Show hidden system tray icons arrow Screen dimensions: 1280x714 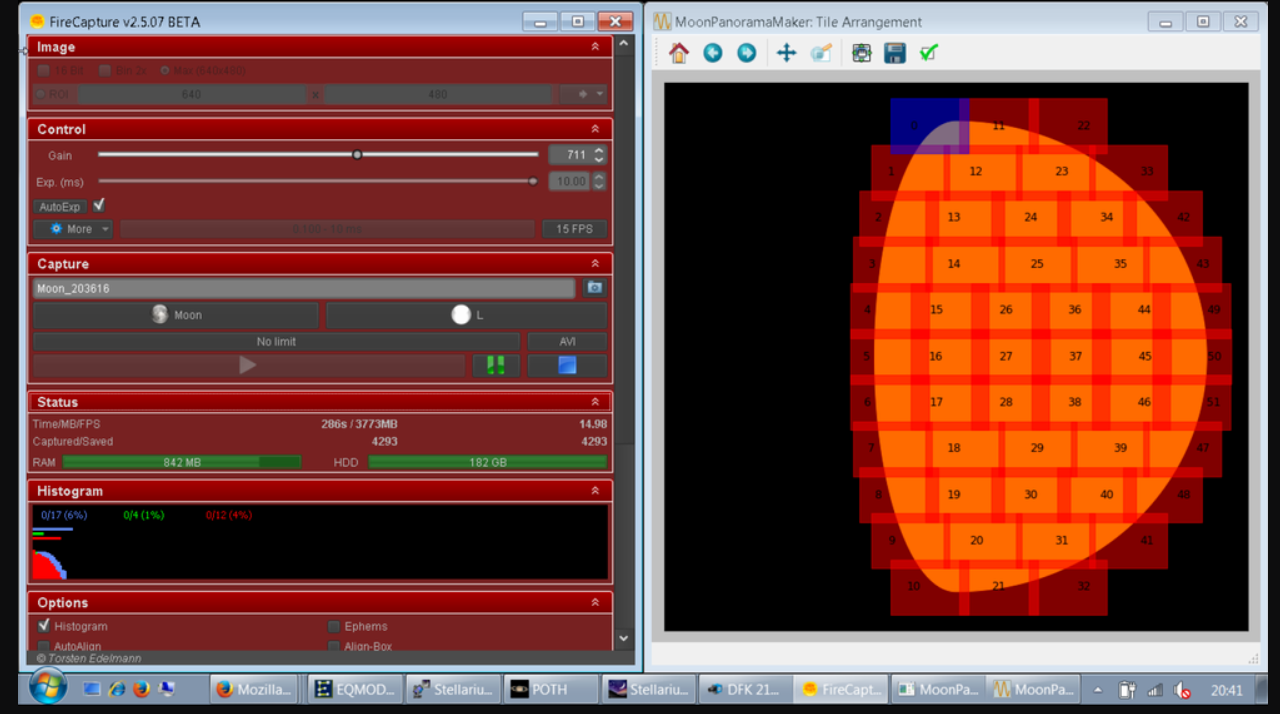click(x=1098, y=690)
